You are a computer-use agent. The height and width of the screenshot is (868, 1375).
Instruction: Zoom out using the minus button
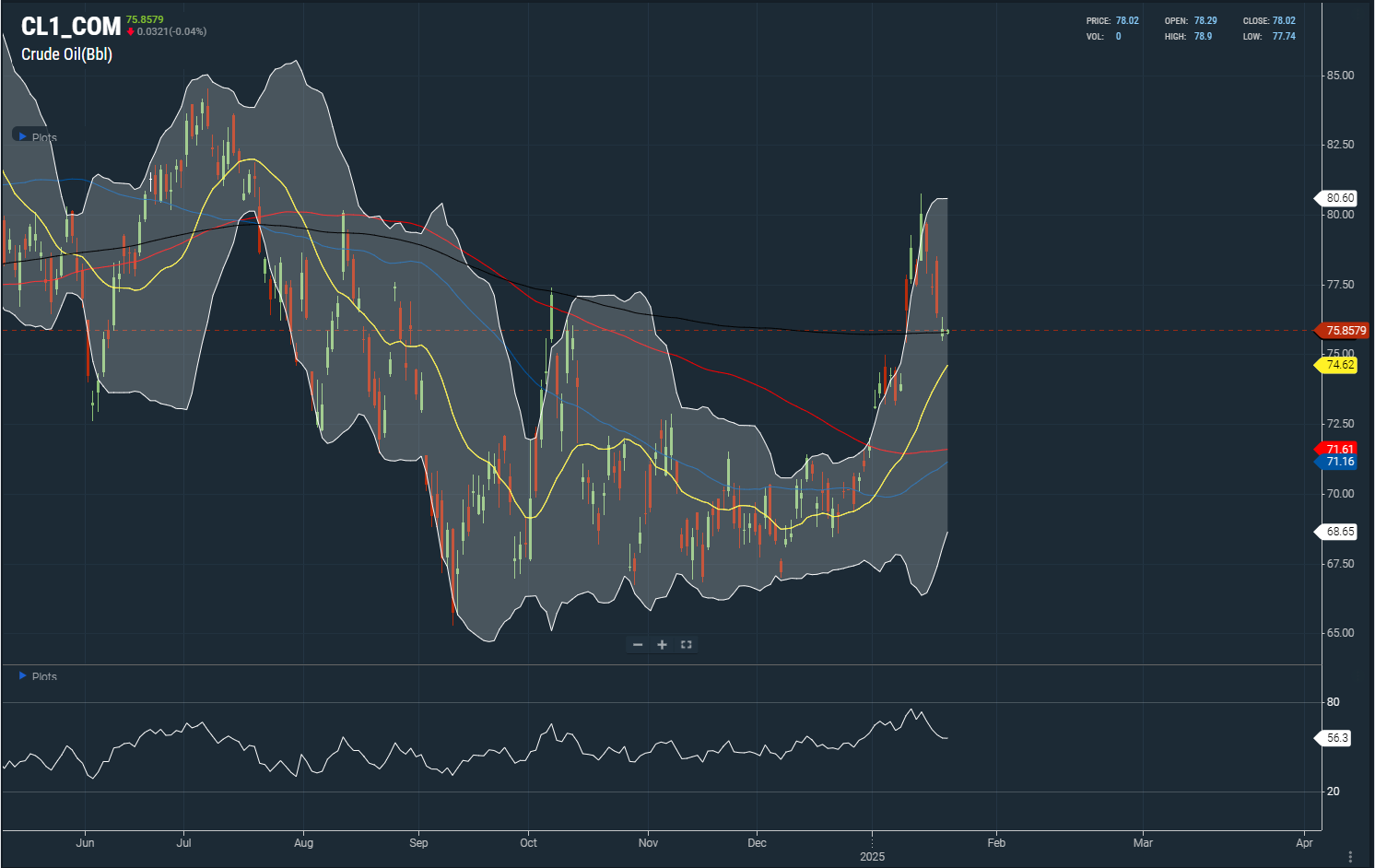638,645
